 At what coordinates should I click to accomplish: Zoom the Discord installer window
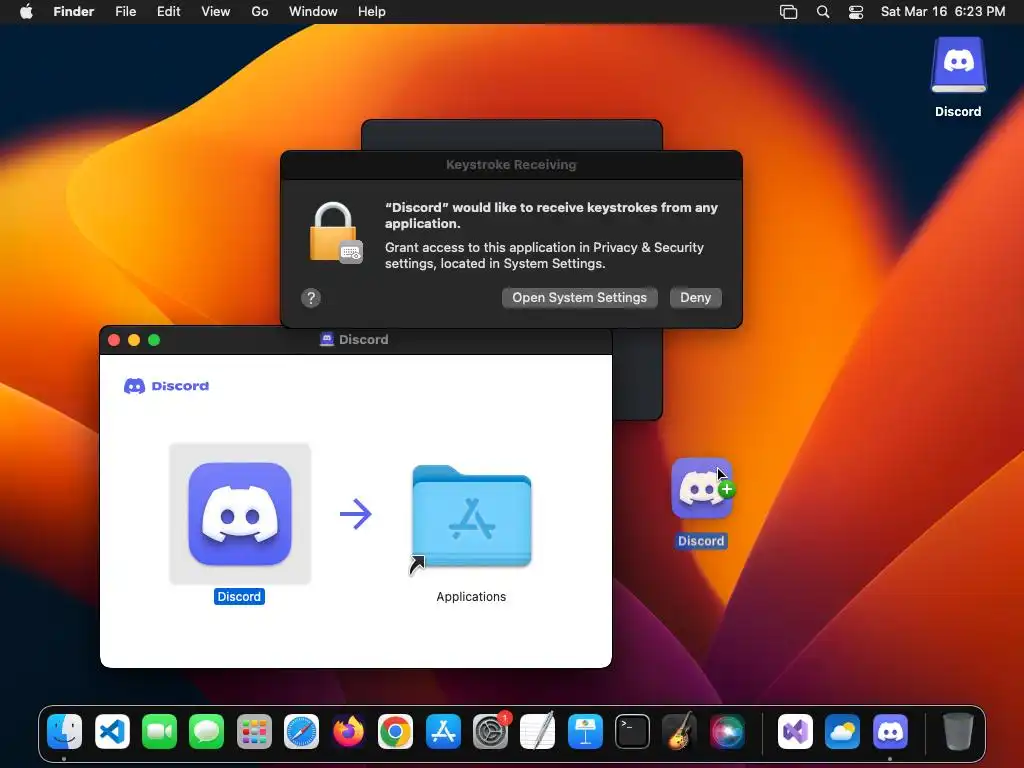pos(154,340)
